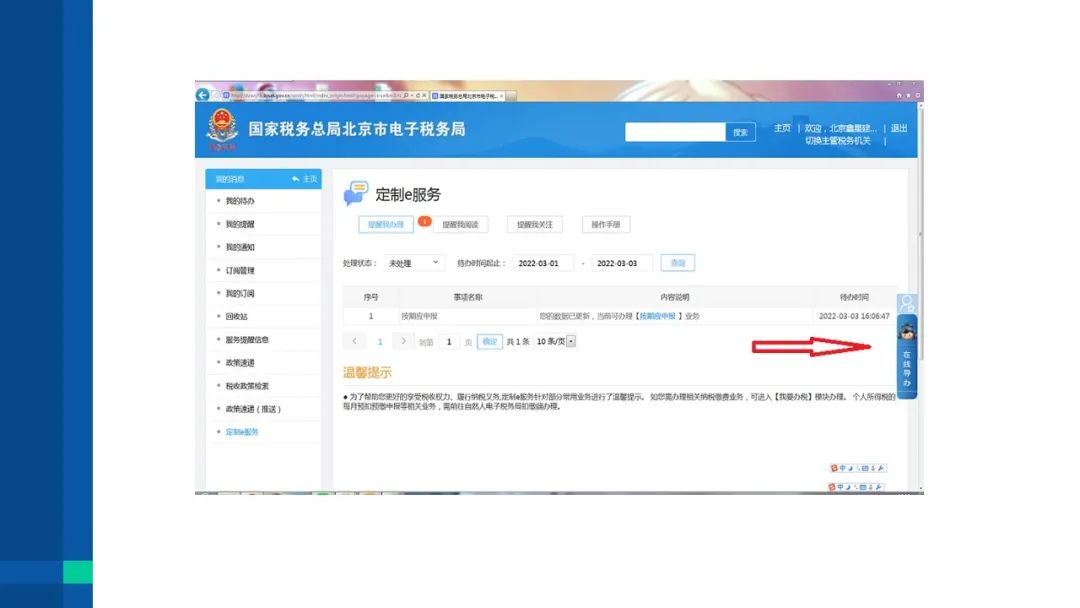Click the 定制e服务 chat bubble icon
The height and width of the screenshot is (608, 1080).
[355, 193]
